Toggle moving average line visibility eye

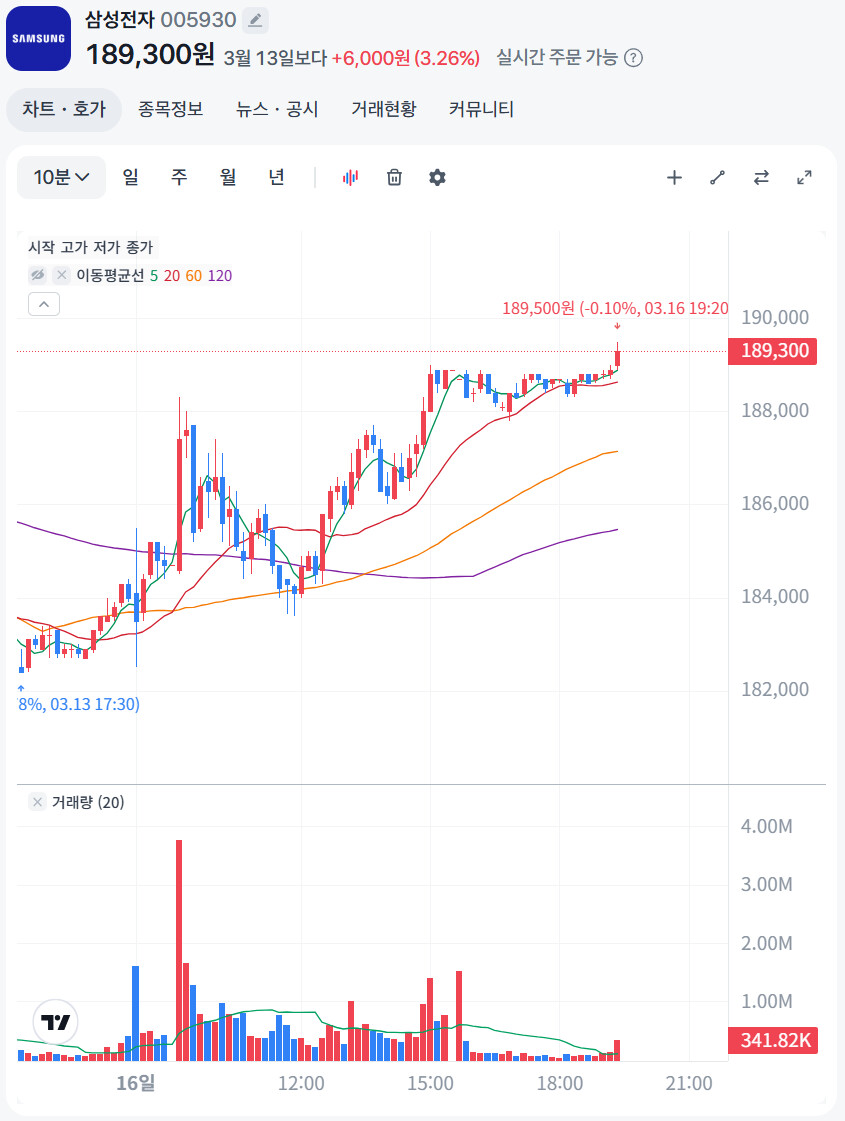click(38, 275)
